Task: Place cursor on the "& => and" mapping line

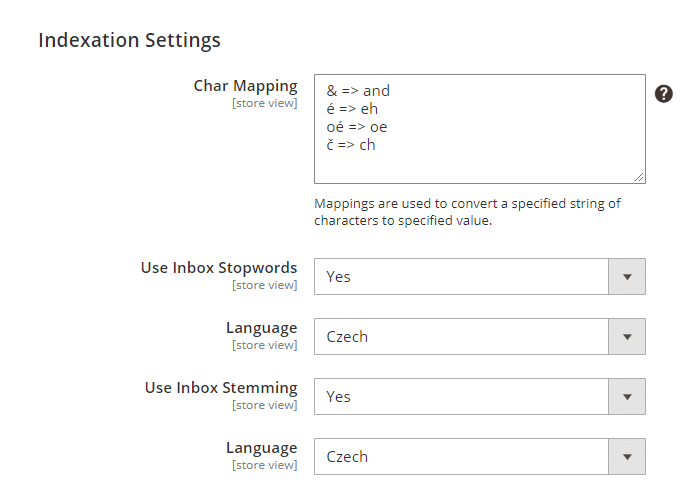Action: click(358, 91)
